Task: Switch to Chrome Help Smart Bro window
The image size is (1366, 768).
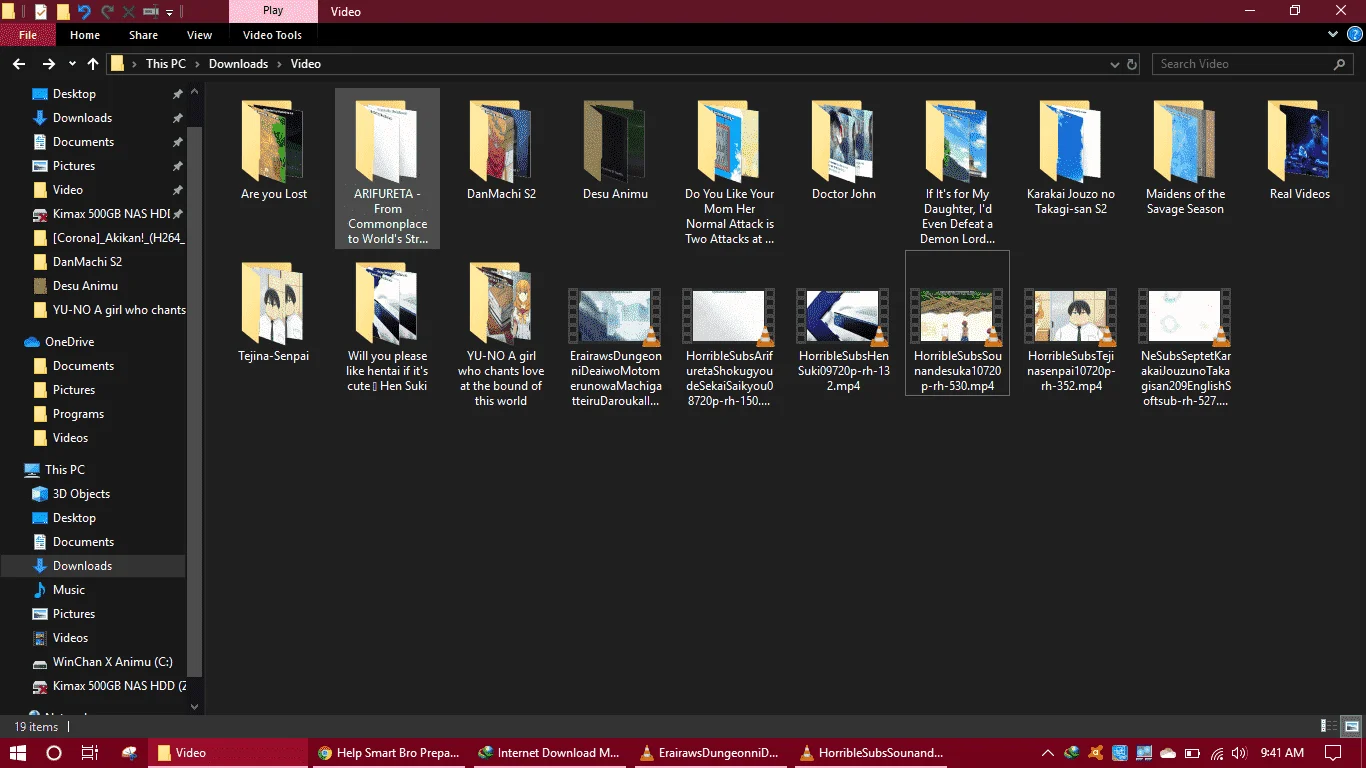Action: pos(388,753)
